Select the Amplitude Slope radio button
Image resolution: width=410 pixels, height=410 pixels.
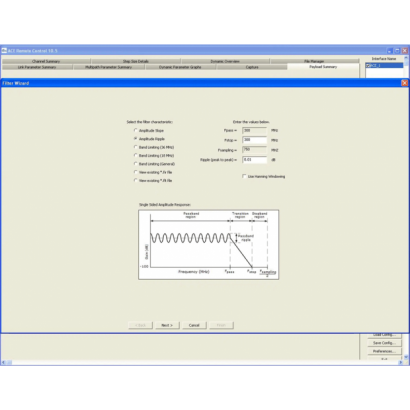(136, 130)
